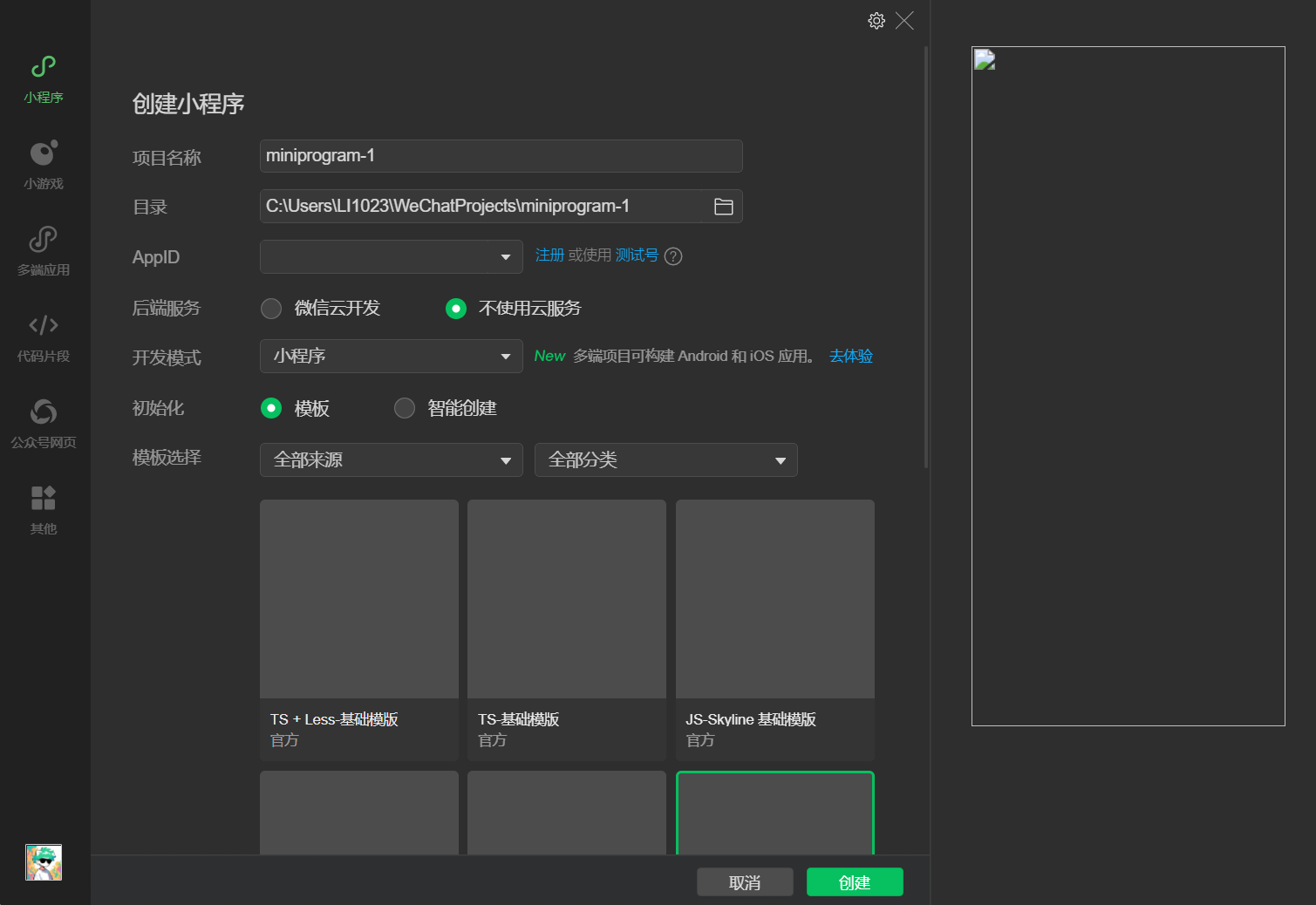The image size is (1316, 905).
Task: Open the 开发模式 小程序 dropdown
Action: tap(392, 357)
